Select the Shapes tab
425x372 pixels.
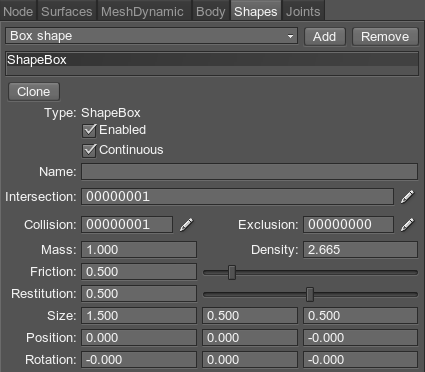[x=256, y=11]
